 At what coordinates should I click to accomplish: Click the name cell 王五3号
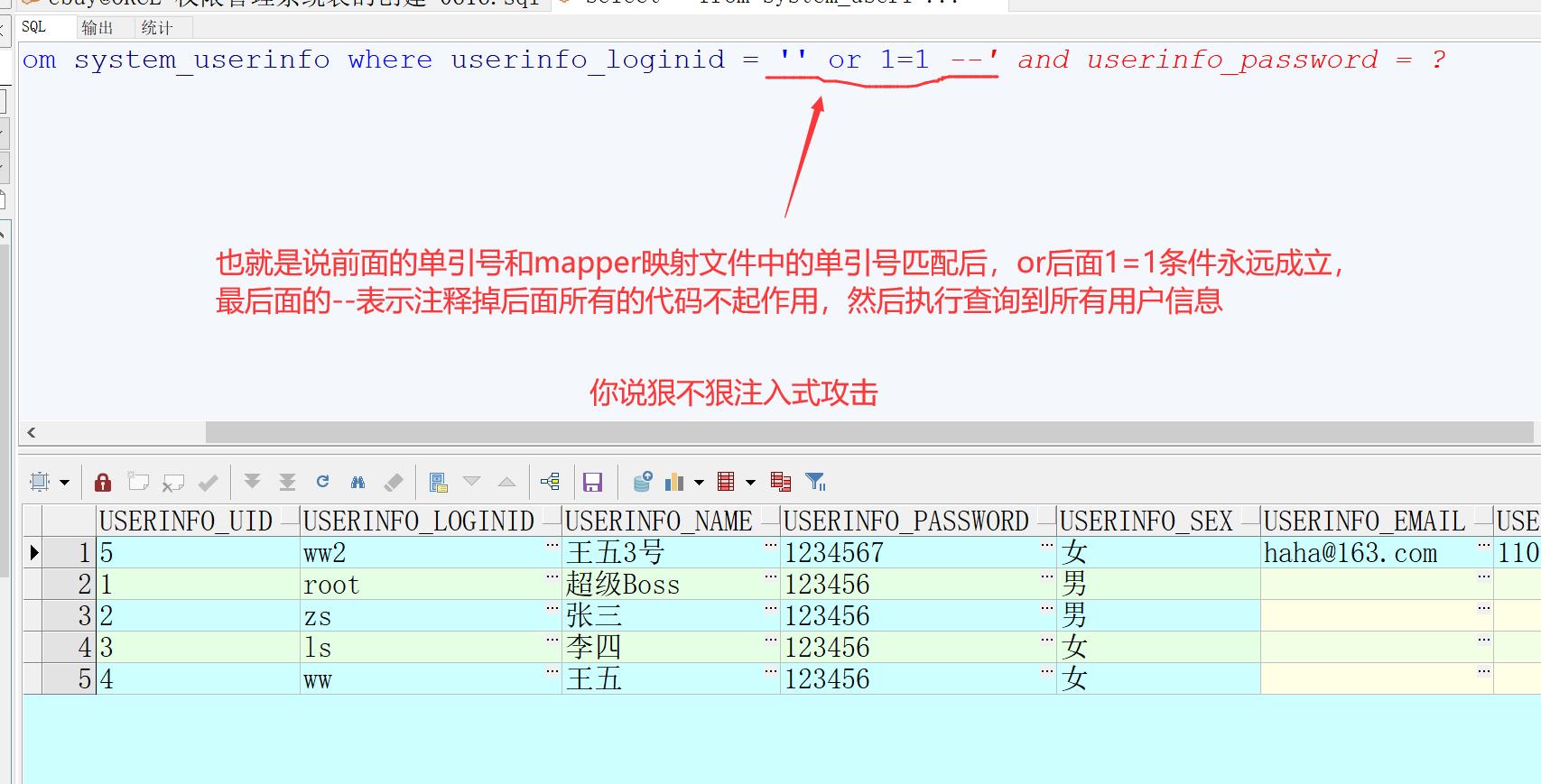click(x=671, y=552)
